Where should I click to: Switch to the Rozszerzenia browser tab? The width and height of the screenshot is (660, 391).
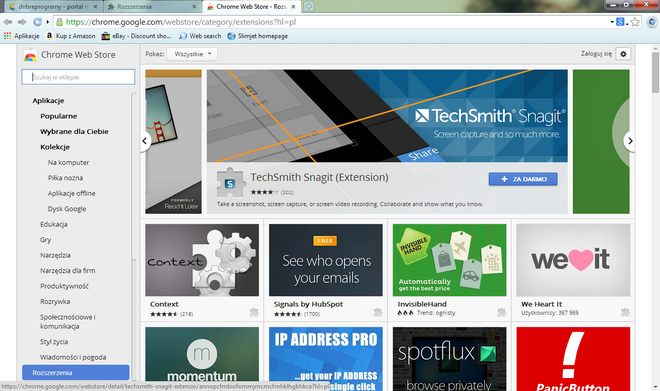[152, 7]
